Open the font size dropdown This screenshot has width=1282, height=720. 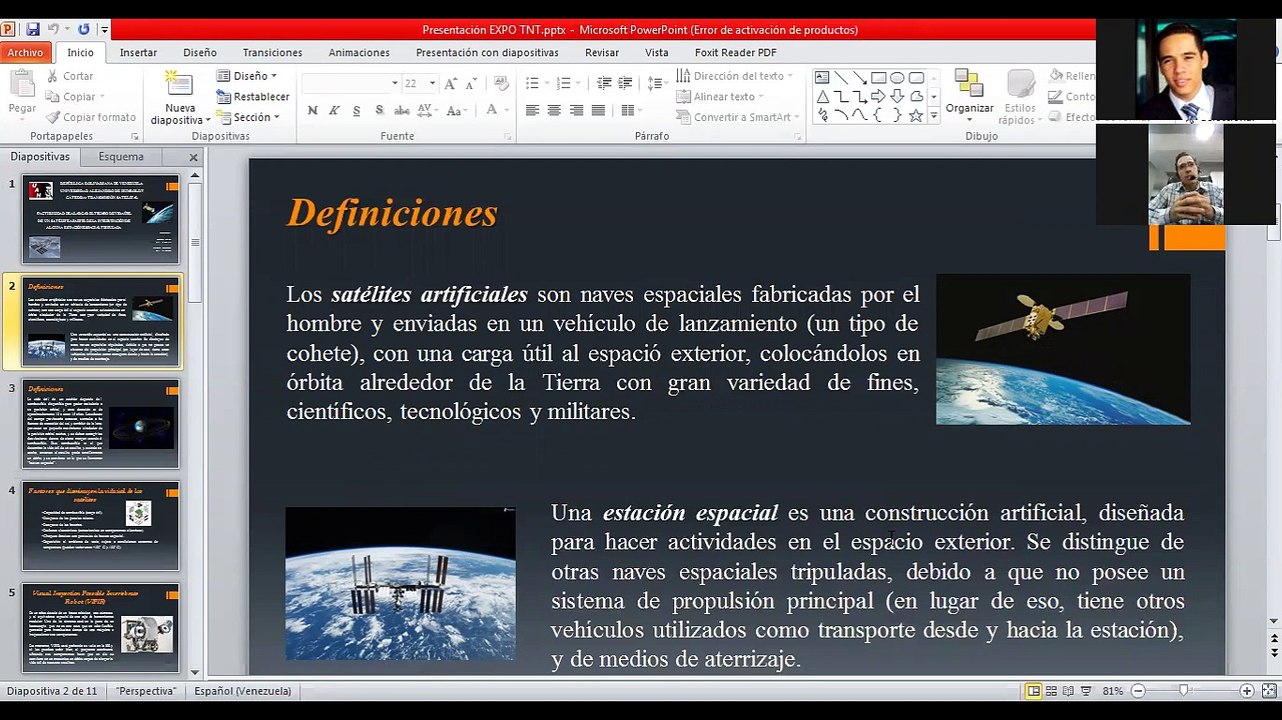pos(432,84)
